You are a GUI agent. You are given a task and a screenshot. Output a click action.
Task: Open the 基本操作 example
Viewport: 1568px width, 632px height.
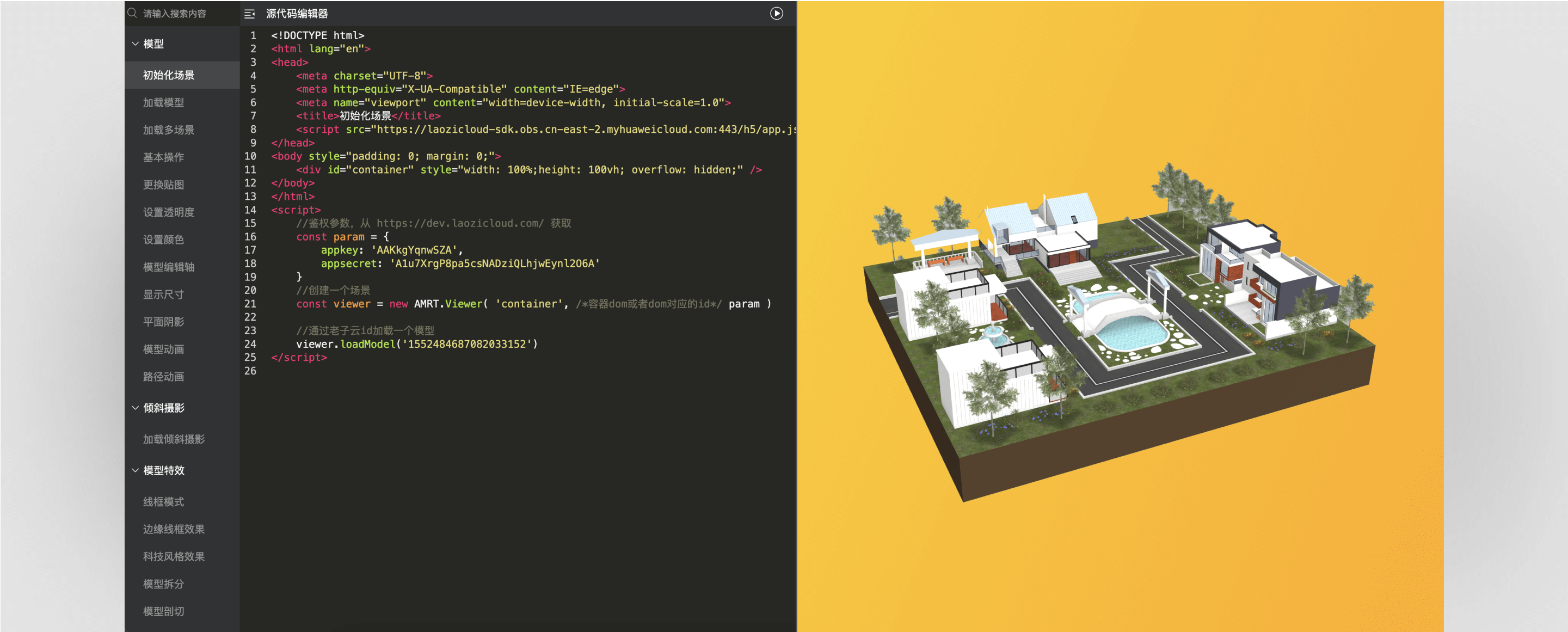(163, 157)
